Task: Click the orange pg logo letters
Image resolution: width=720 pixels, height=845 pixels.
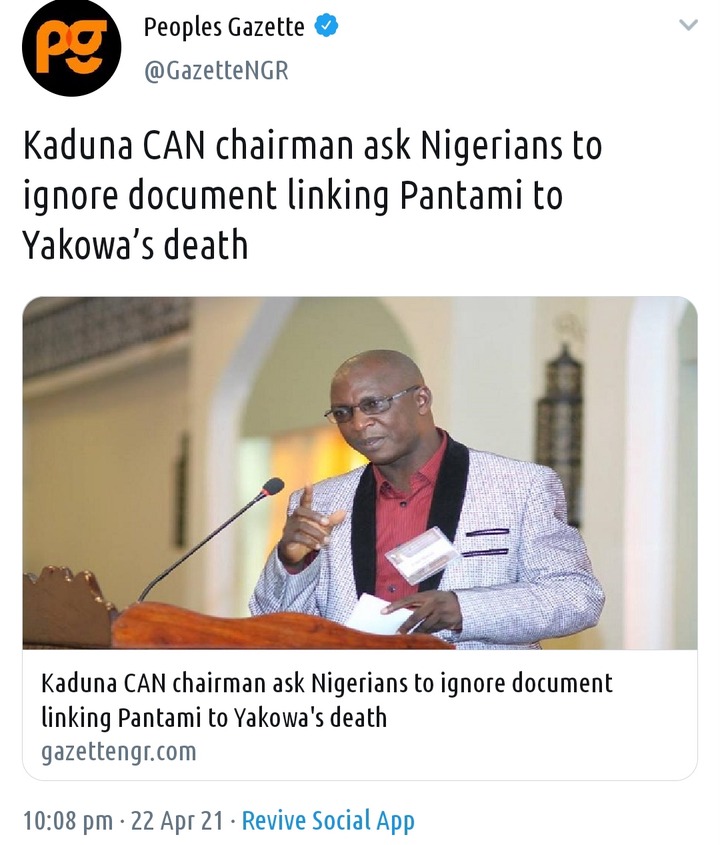Action: (71, 47)
